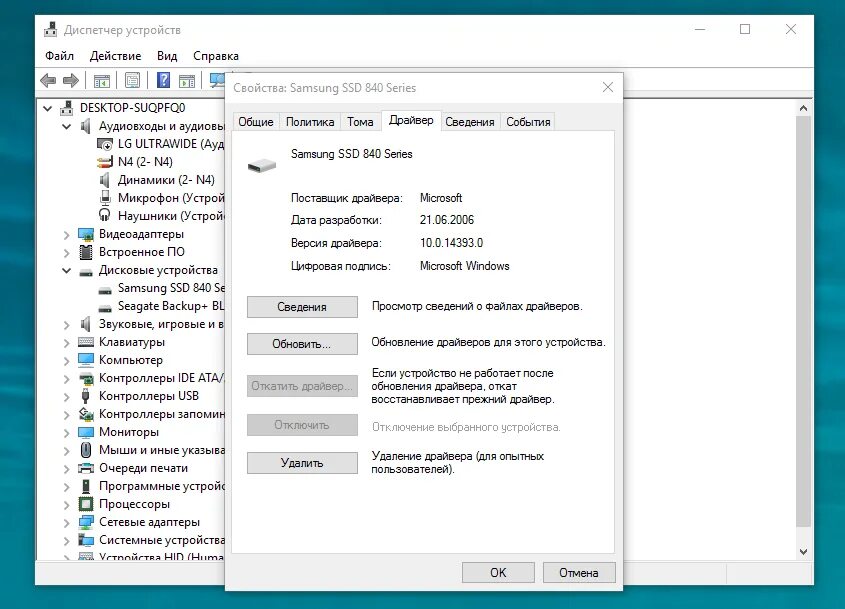Click the Мониторы category icon

pos(86,432)
